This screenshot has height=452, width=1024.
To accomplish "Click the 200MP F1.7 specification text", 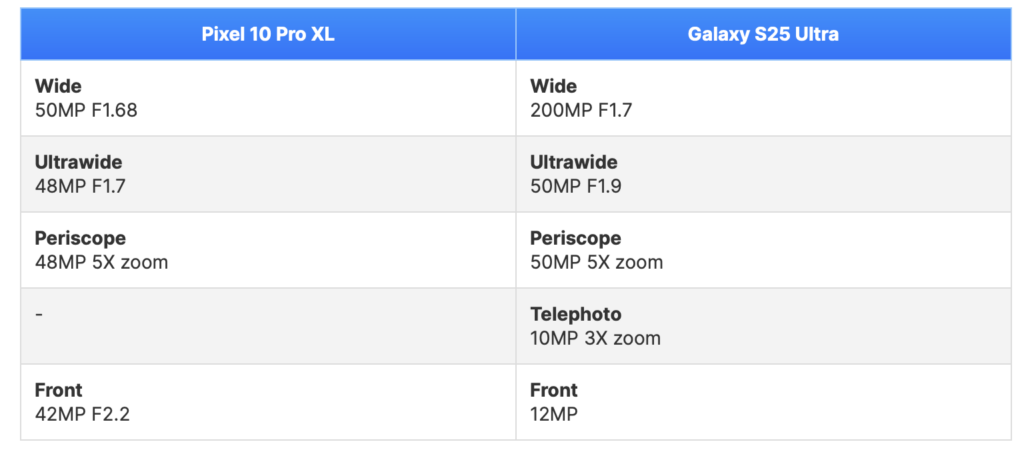I will coord(581,110).
